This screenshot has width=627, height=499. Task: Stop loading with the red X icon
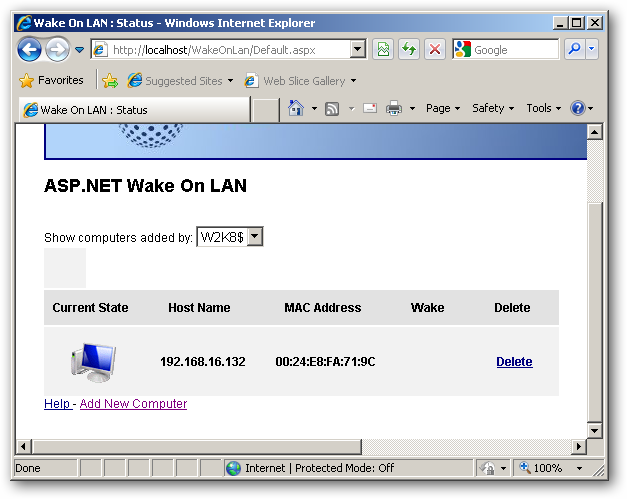pos(435,50)
